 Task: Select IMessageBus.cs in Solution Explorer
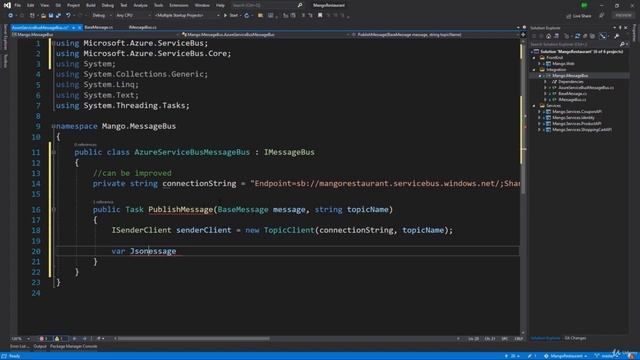[572, 100]
